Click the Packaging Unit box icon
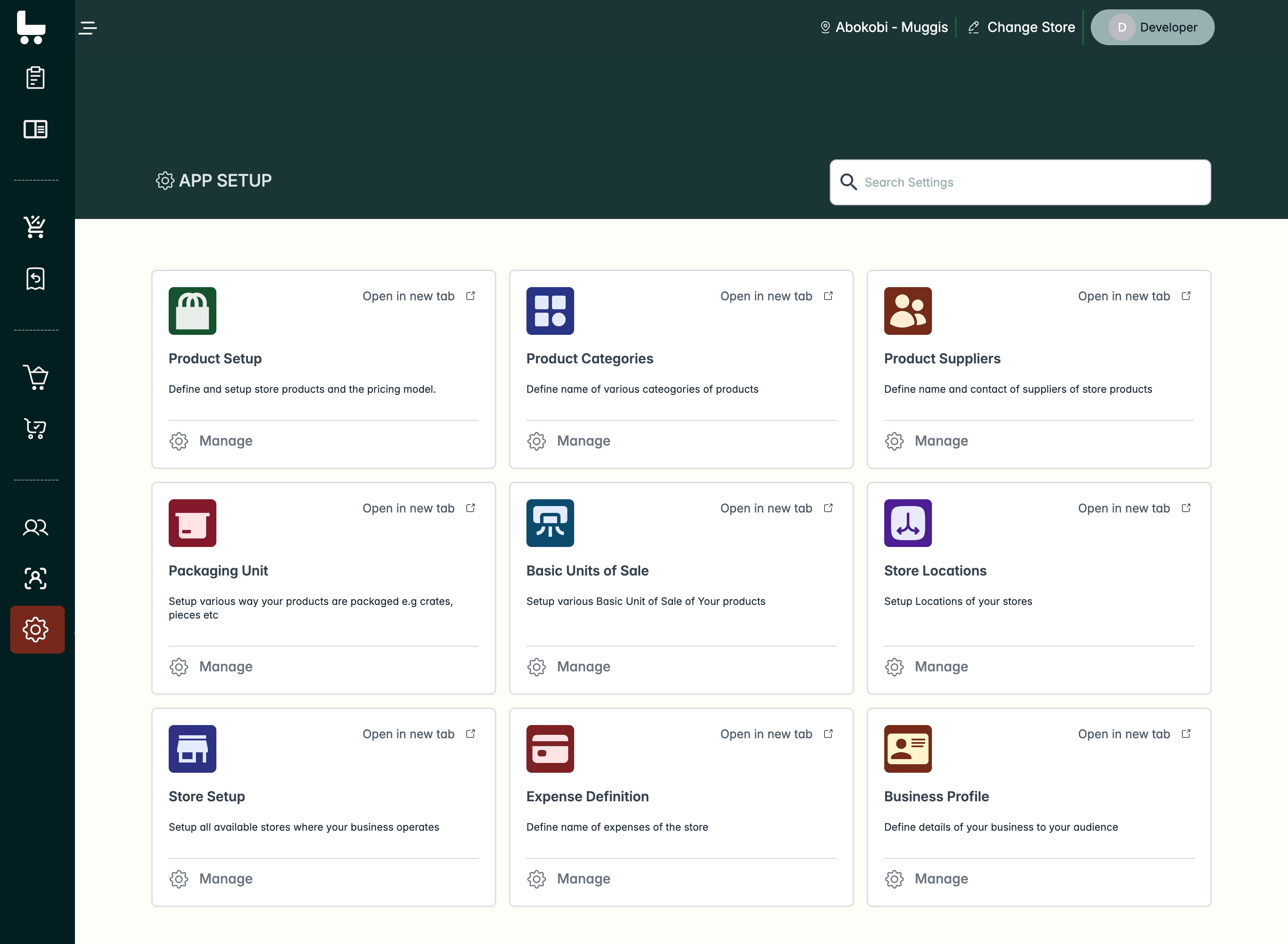Image resolution: width=1288 pixels, height=944 pixels. (x=193, y=523)
